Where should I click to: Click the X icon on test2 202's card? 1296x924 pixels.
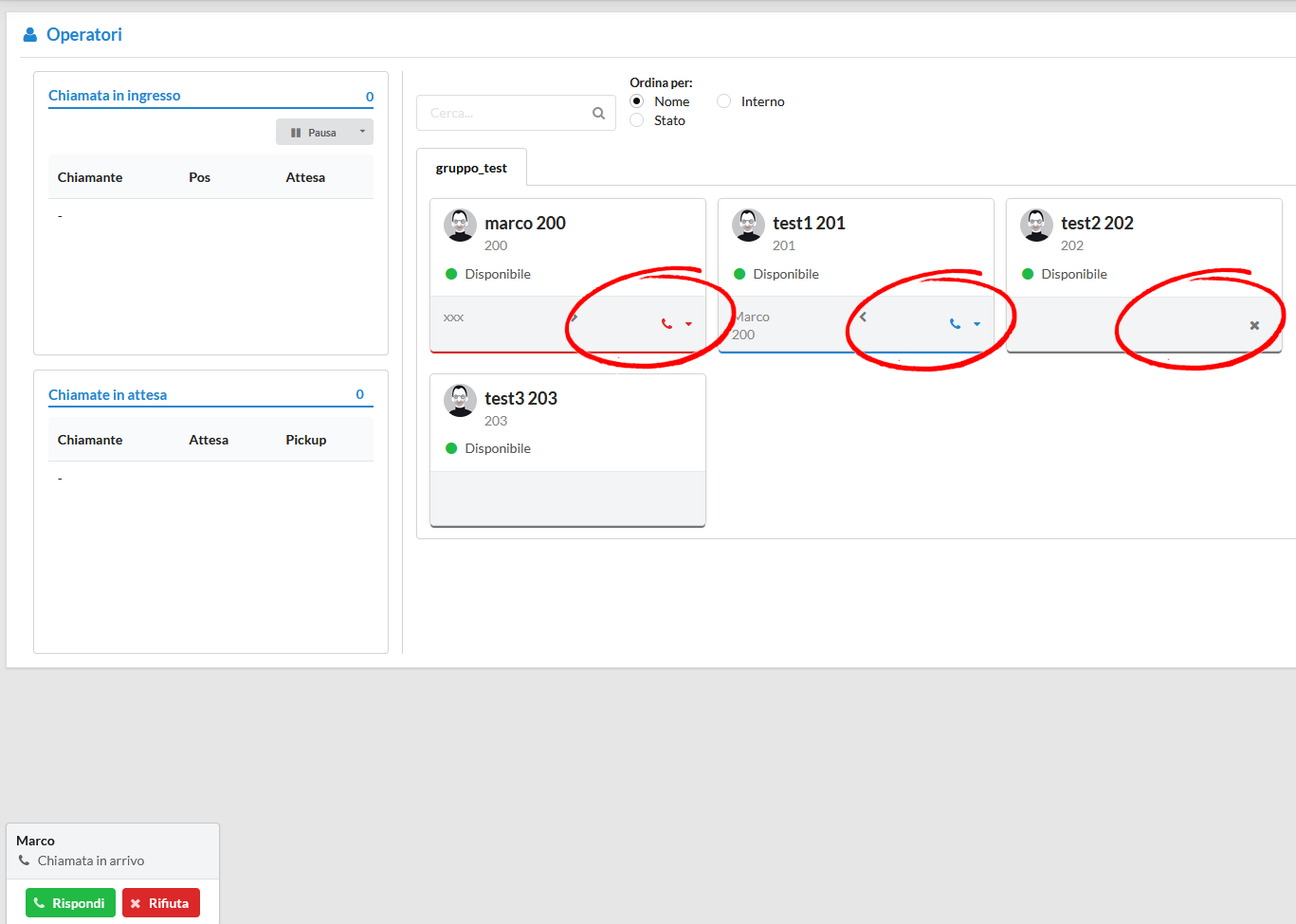pyautogui.click(x=1253, y=325)
